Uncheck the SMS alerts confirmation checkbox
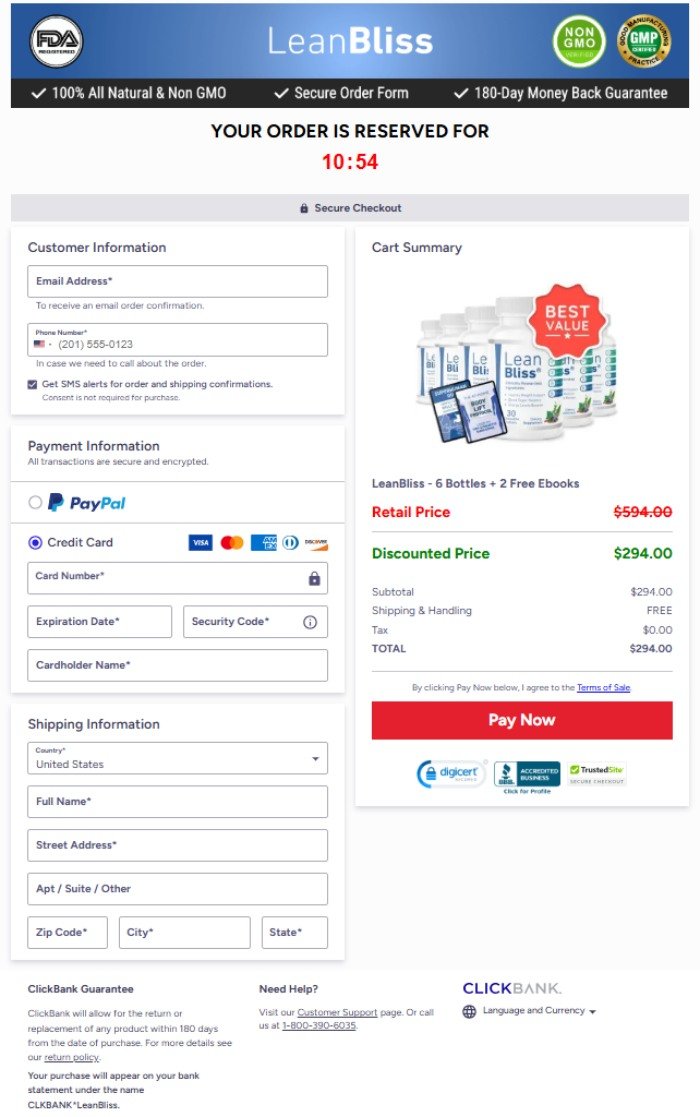Image resolution: width=700 pixels, height=1117 pixels. pyautogui.click(x=31, y=383)
